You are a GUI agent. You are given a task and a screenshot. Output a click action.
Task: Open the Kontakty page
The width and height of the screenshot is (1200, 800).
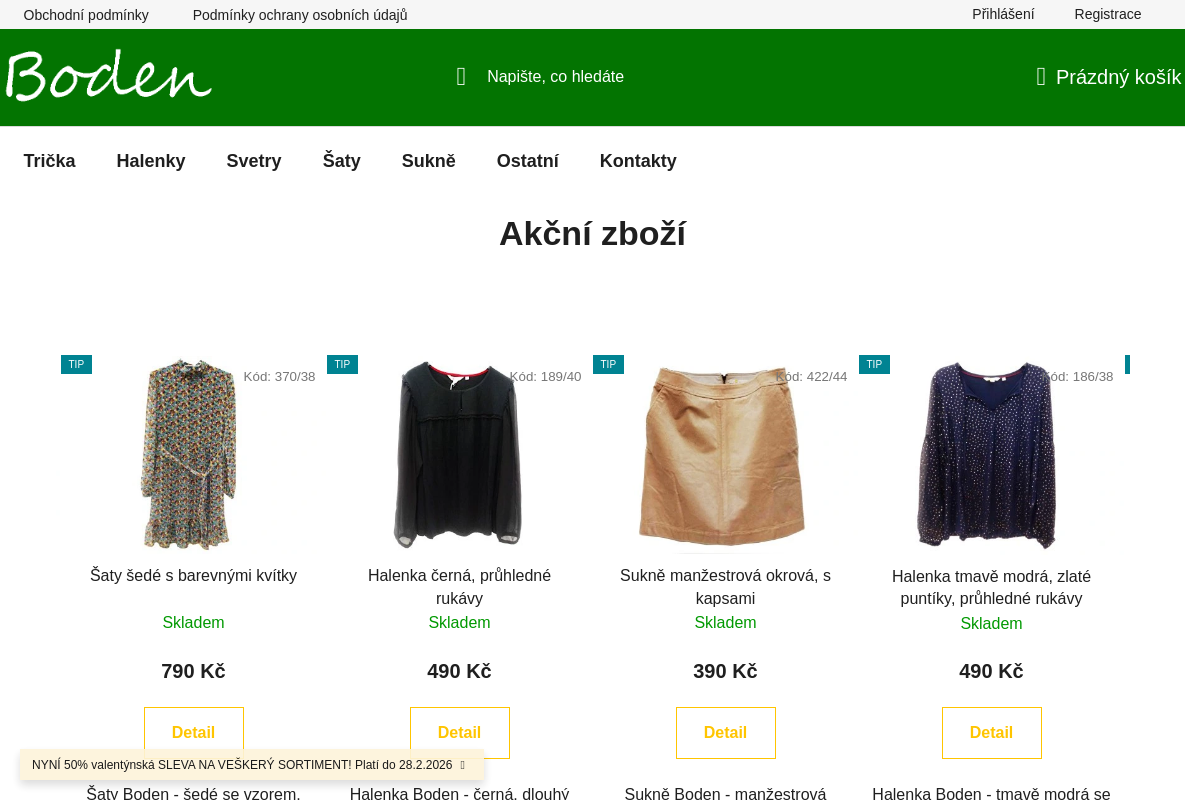click(638, 161)
